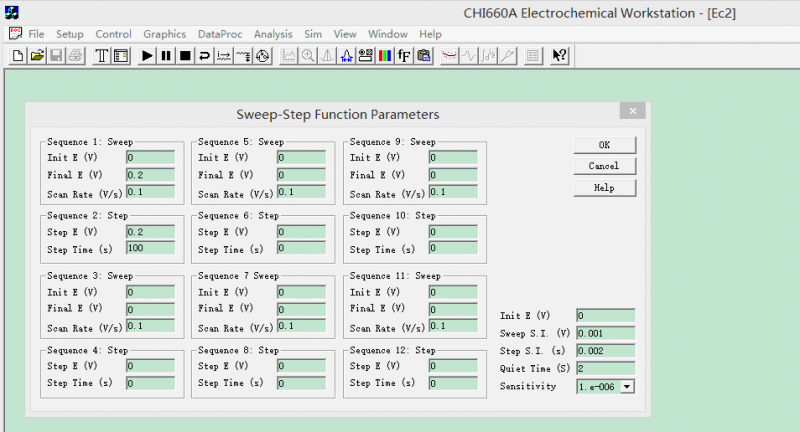
Task: Click the Quiet Time input field
Action: coord(605,368)
